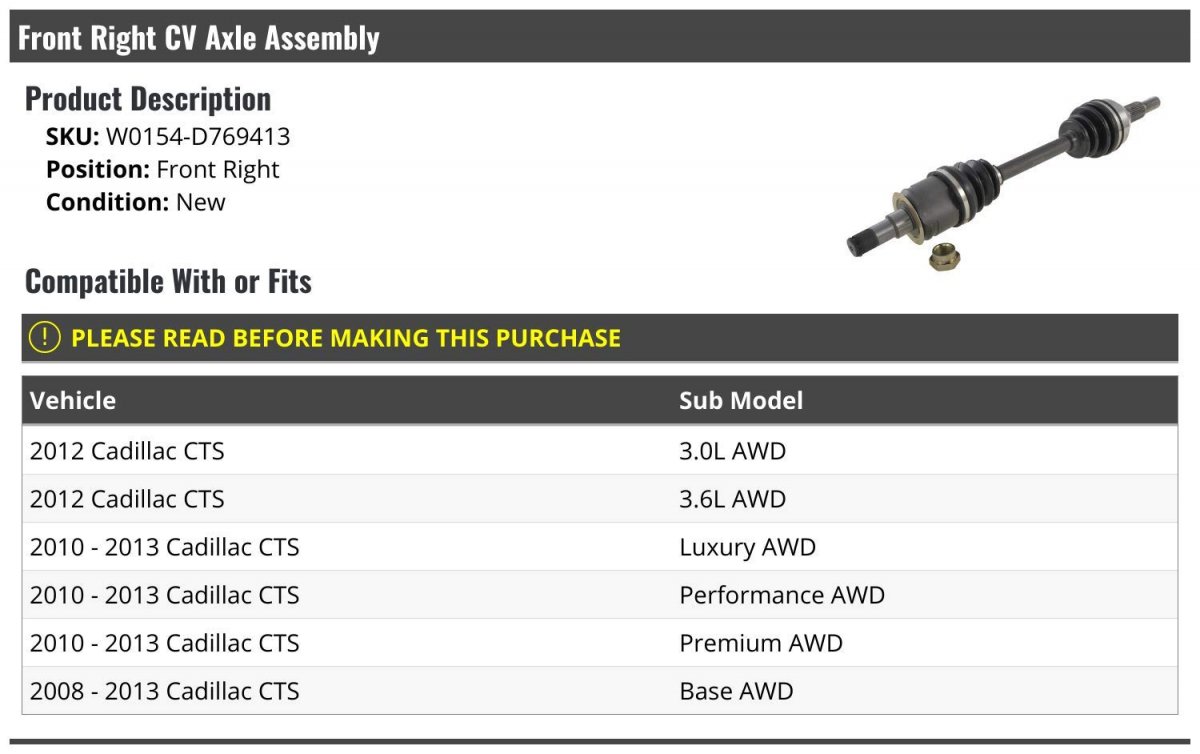Click the Front Right CV Axle Assembly title
The image size is (1200, 754).
pyautogui.click(x=199, y=38)
